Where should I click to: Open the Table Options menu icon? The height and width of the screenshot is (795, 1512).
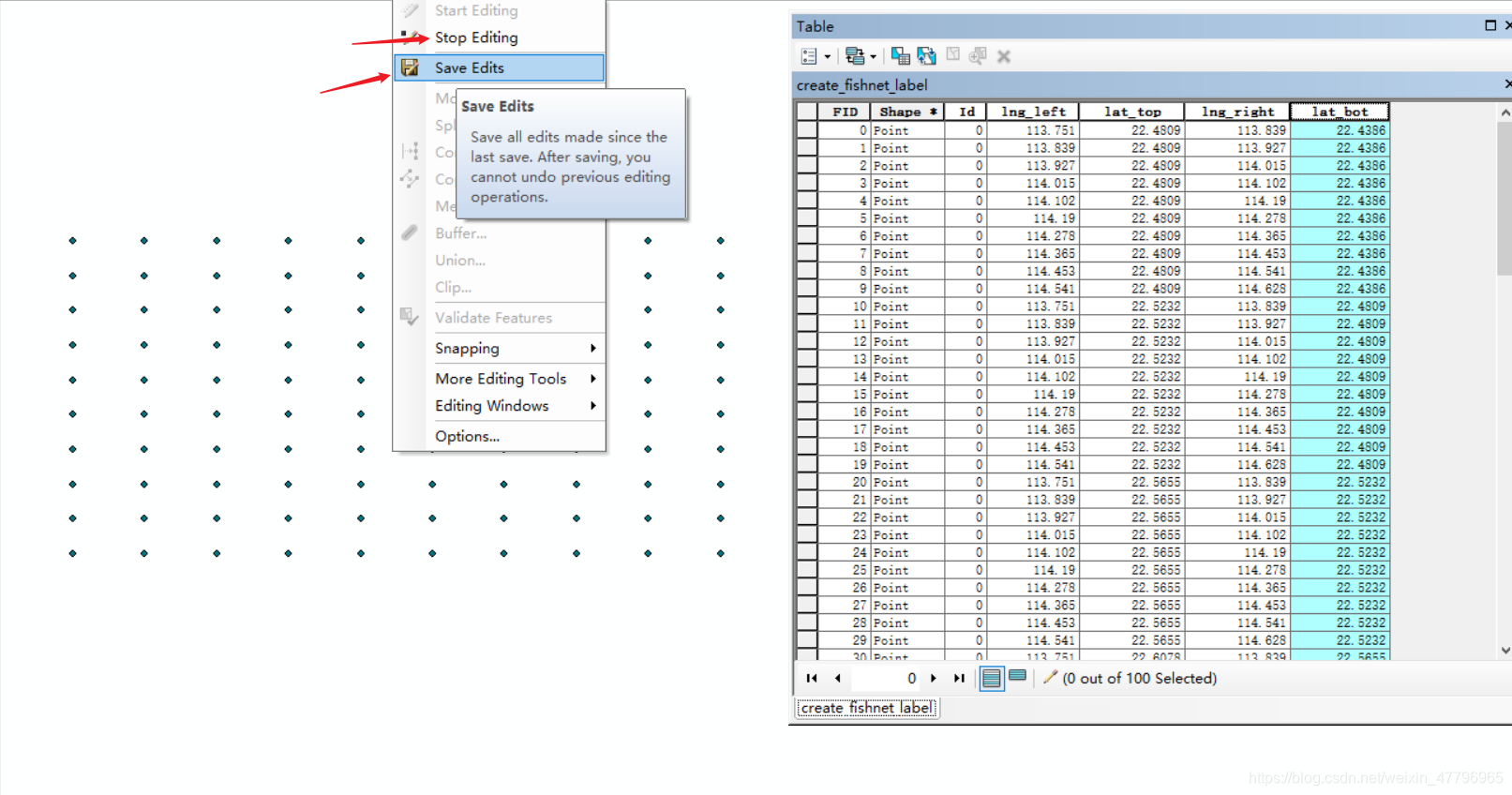[810, 56]
